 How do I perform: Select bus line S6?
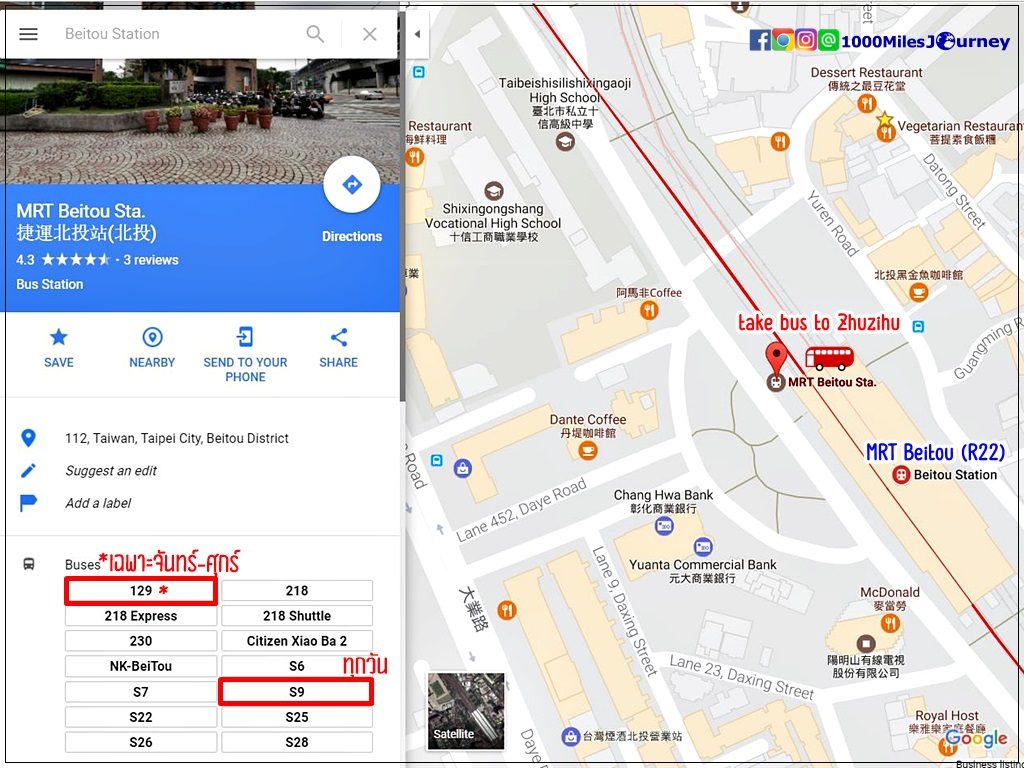[x=296, y=666]
